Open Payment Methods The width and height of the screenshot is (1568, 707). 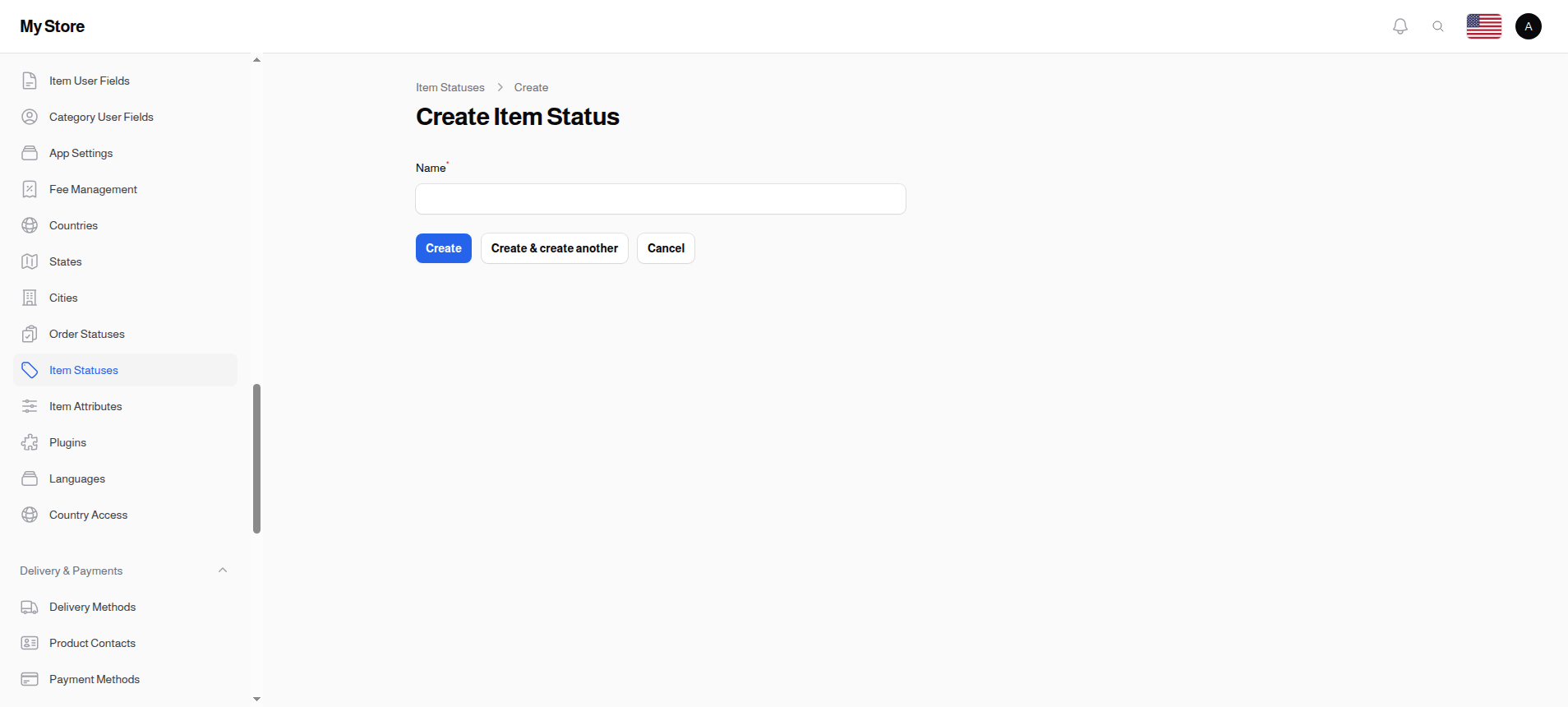(x=126, y=679)
